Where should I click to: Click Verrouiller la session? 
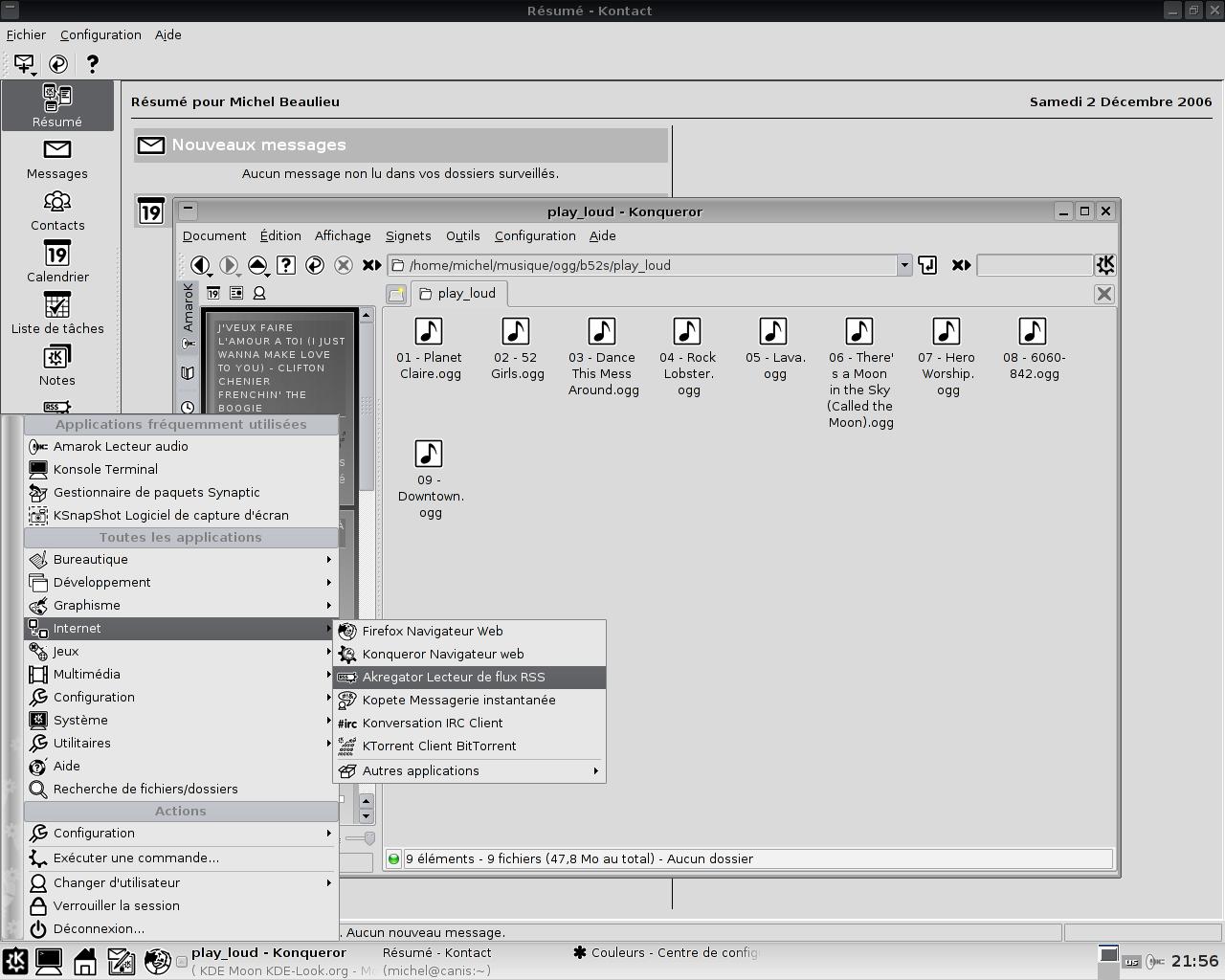(x=181, y=905)
